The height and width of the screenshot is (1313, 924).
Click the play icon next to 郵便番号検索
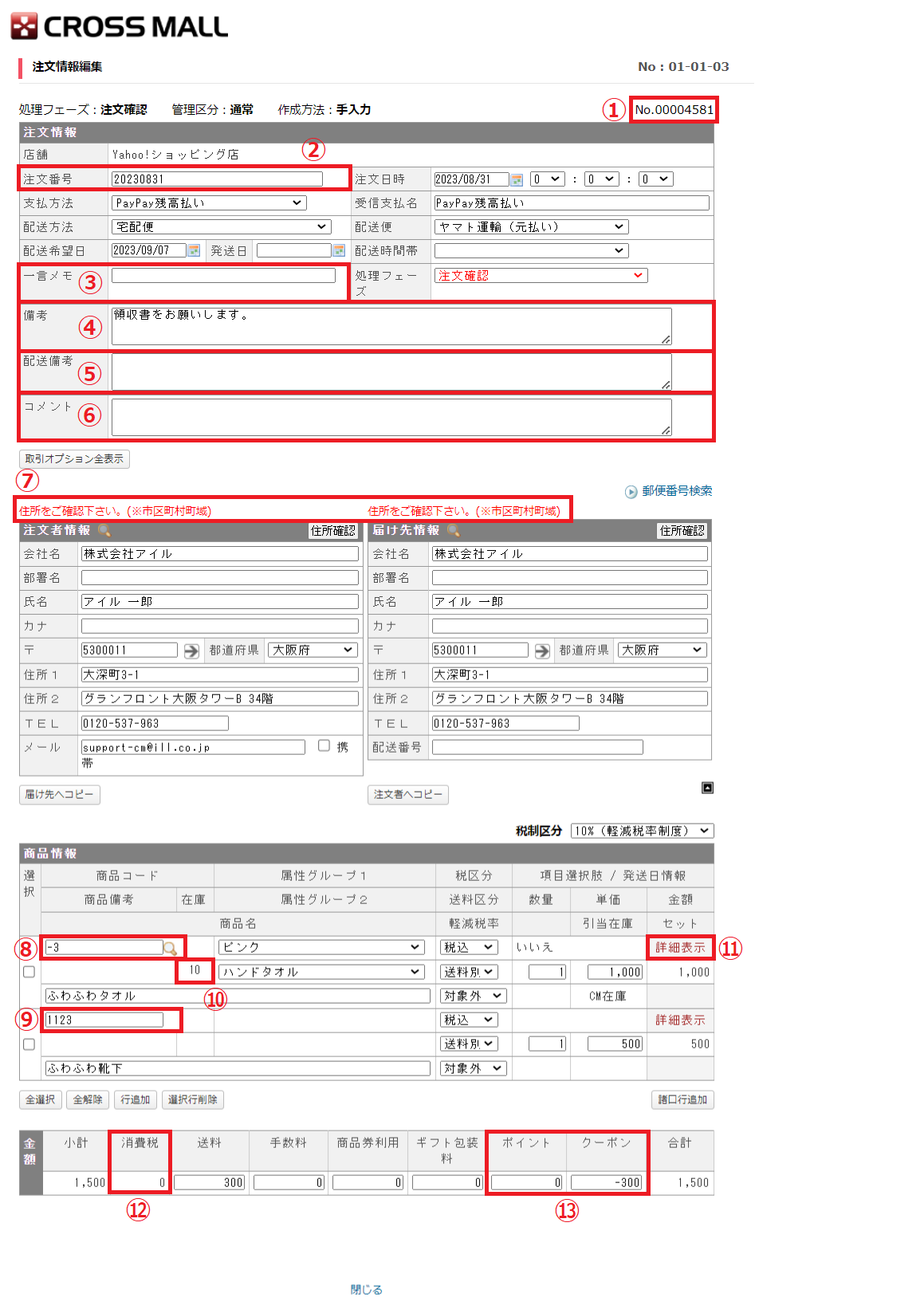tap(631, 492)
